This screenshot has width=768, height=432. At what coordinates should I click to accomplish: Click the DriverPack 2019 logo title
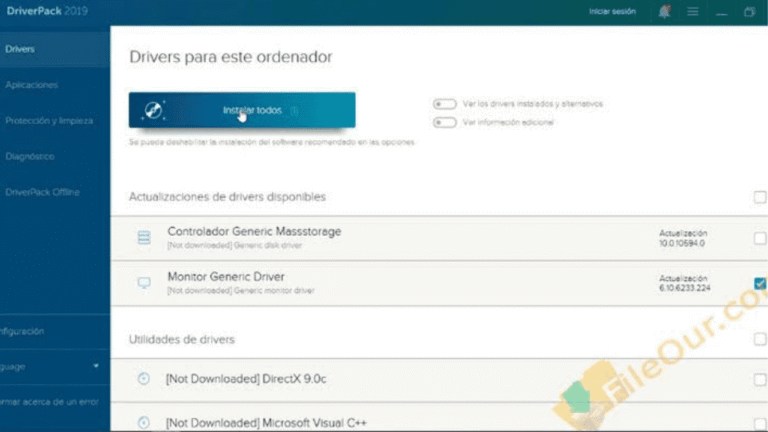[x=47, y=11]
